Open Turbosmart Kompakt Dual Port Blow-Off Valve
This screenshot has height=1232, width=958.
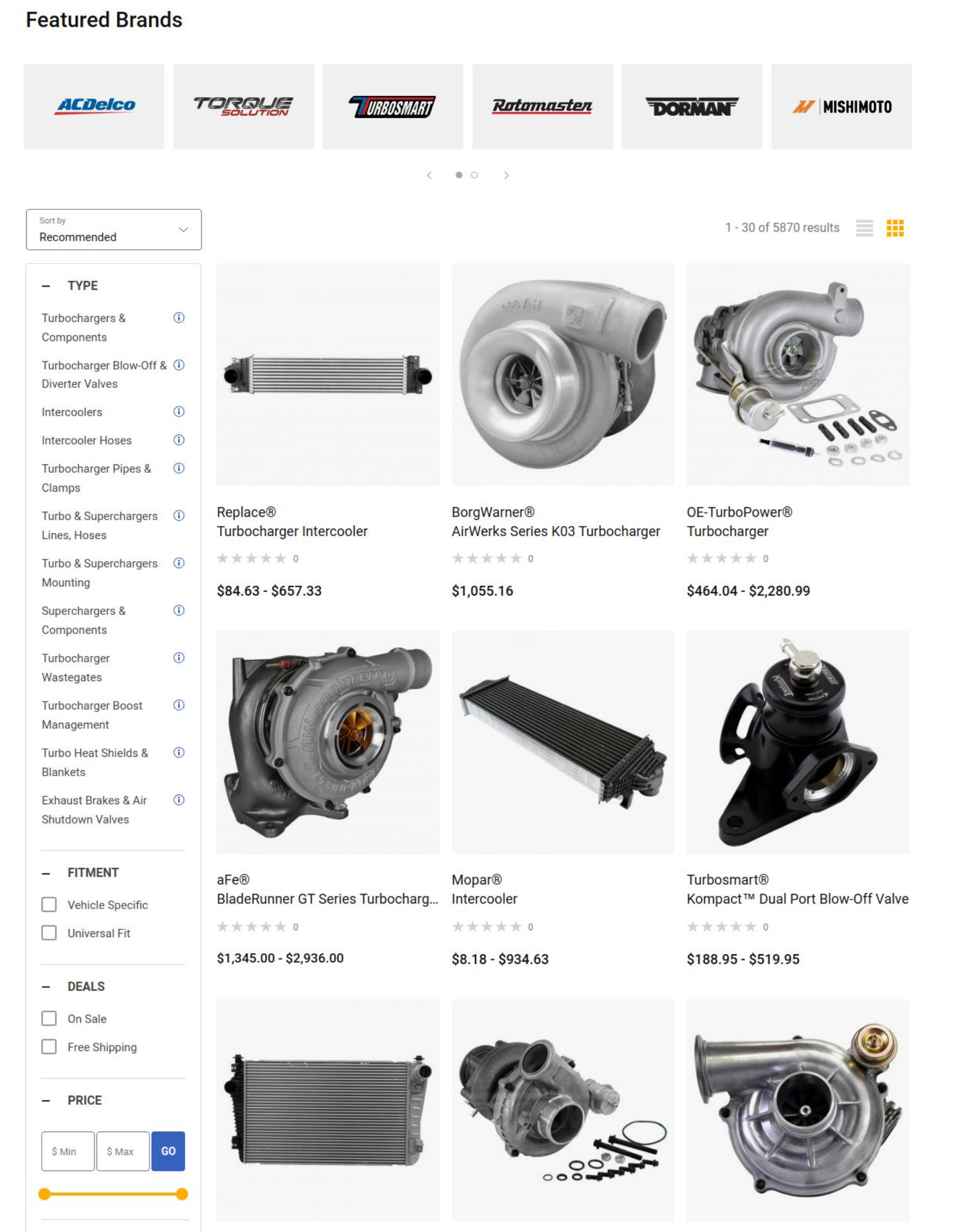(x=797, y=899)
